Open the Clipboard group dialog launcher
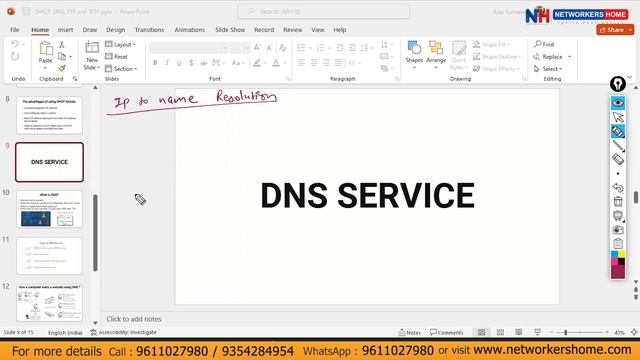 pyautogui.click(x=75, y=79)
